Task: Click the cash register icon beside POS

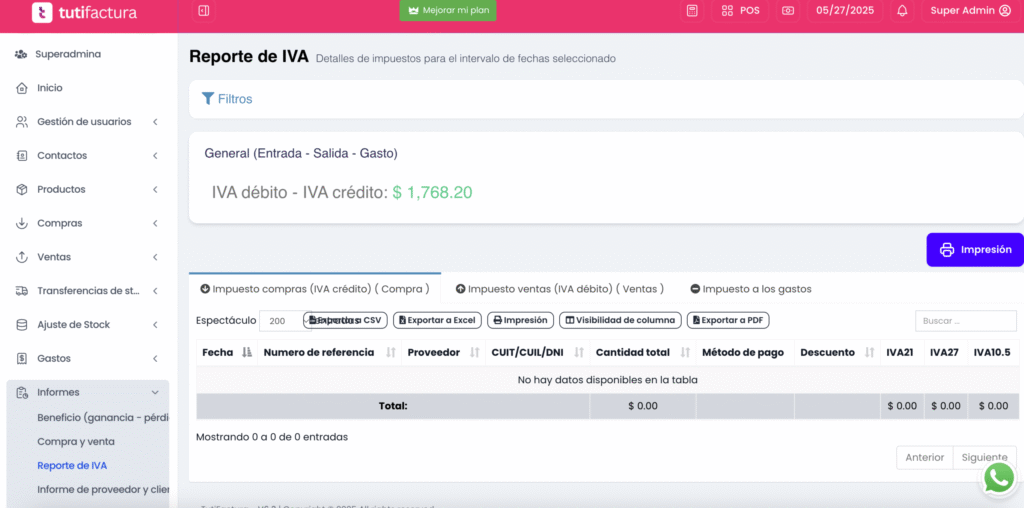Action: click(788, 11)
